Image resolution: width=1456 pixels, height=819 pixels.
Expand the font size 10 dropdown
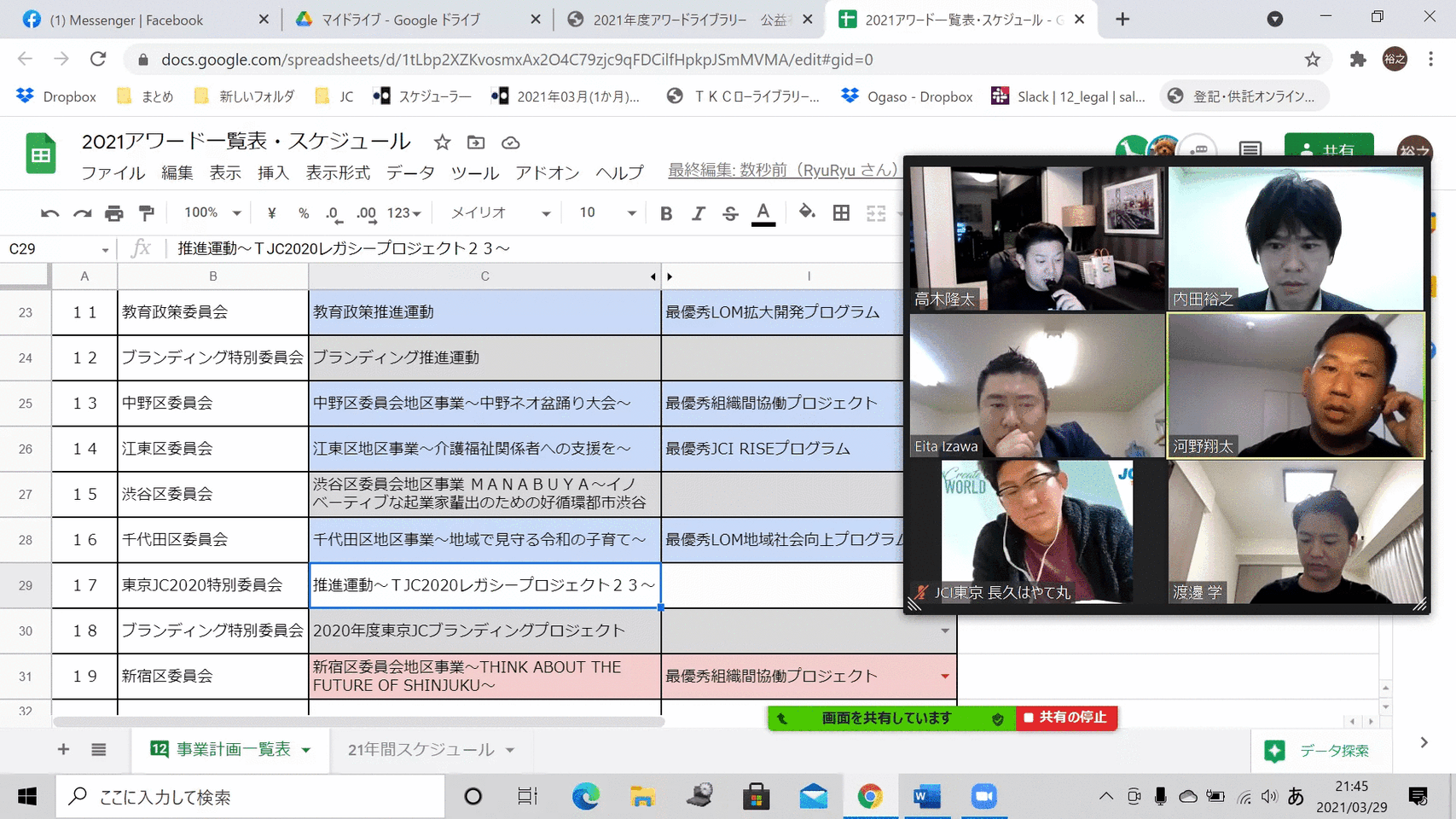point(607,213)
